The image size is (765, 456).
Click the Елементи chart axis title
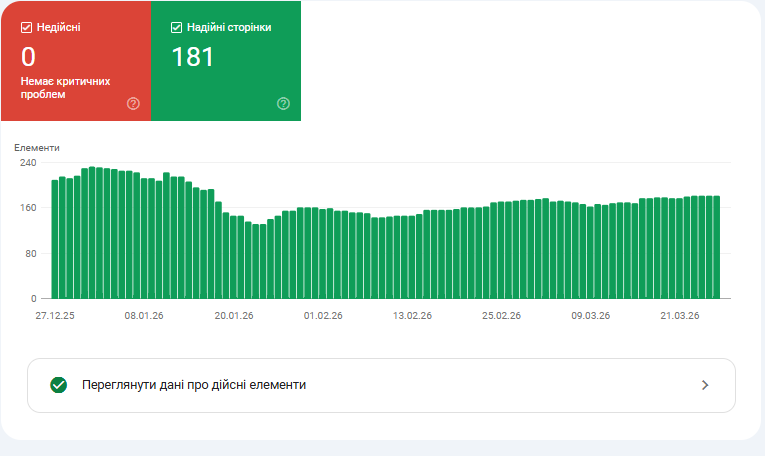[x=37, y=148]
